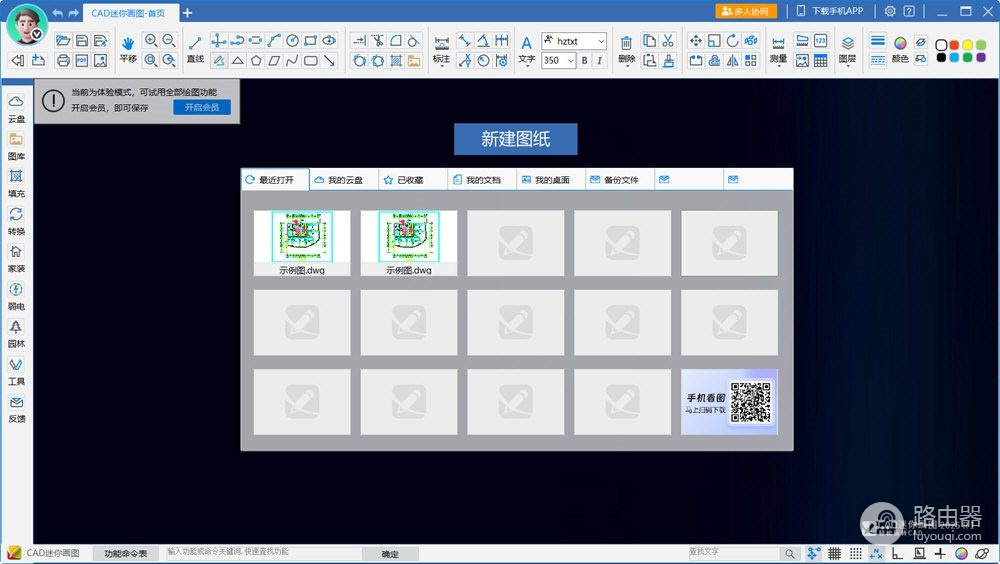Click the move cross-arrows tool
Image resolution: width=1000 pixels, height=564 pixels.
pyautogui.click(x=696, y=41)
